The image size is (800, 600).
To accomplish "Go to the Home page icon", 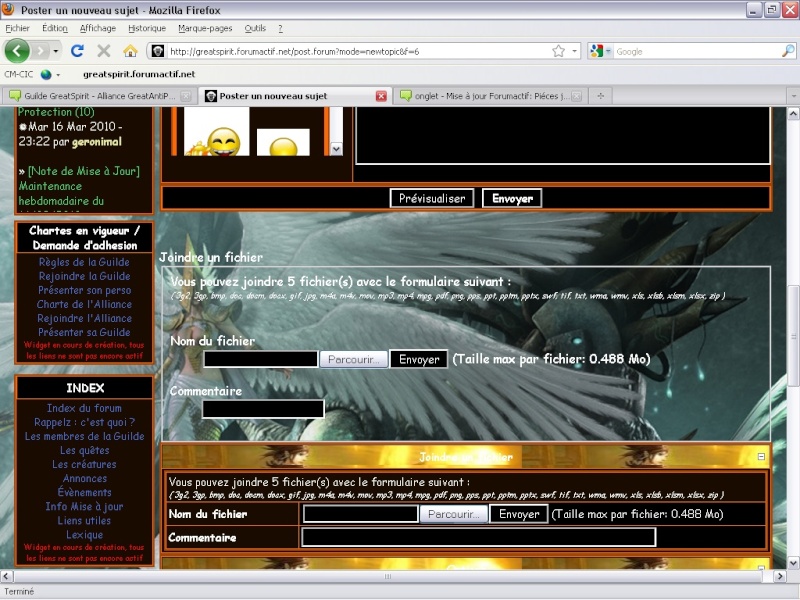I will 130,51.
